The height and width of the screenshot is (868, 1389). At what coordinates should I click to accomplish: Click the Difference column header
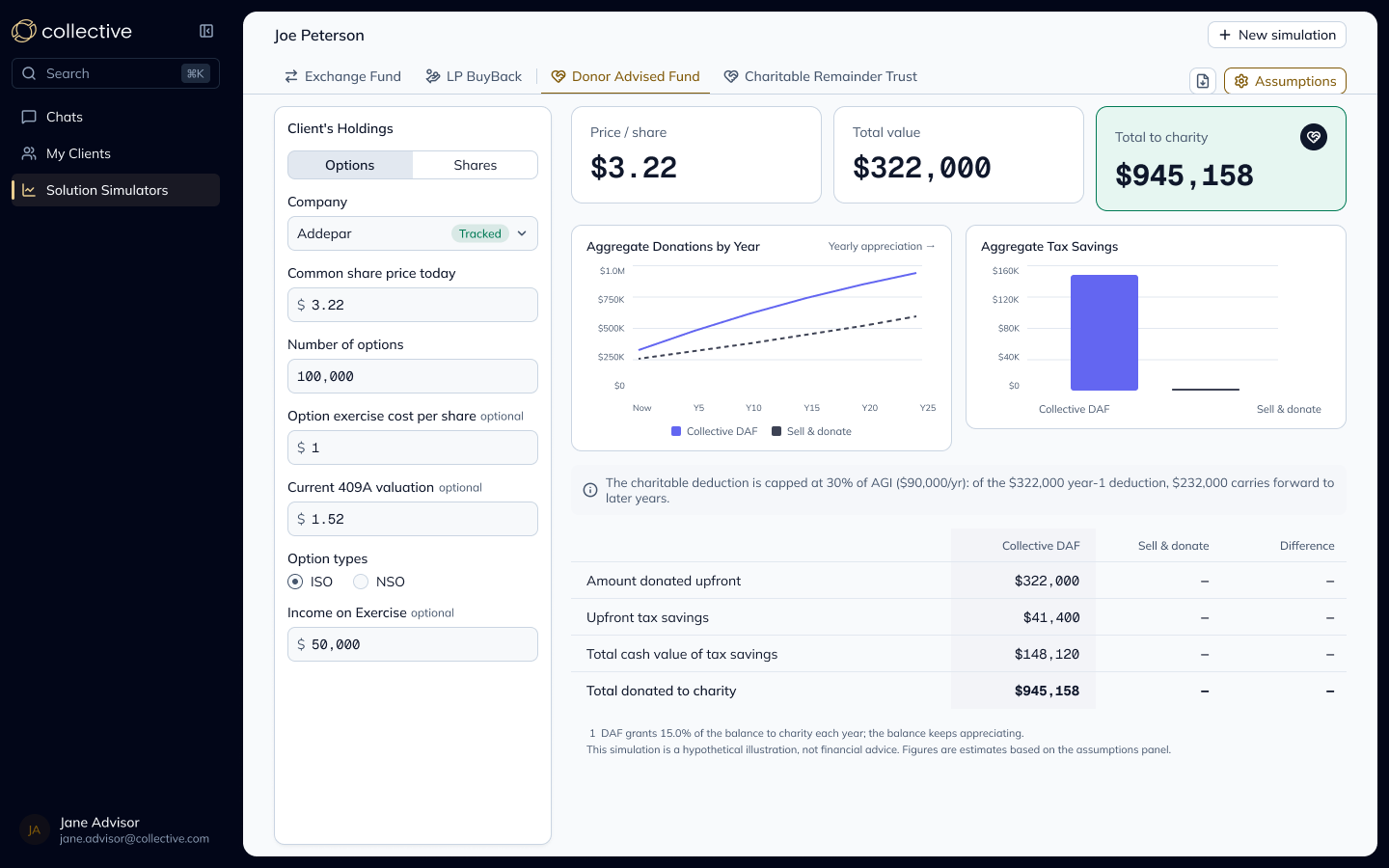coord(1307,546)
